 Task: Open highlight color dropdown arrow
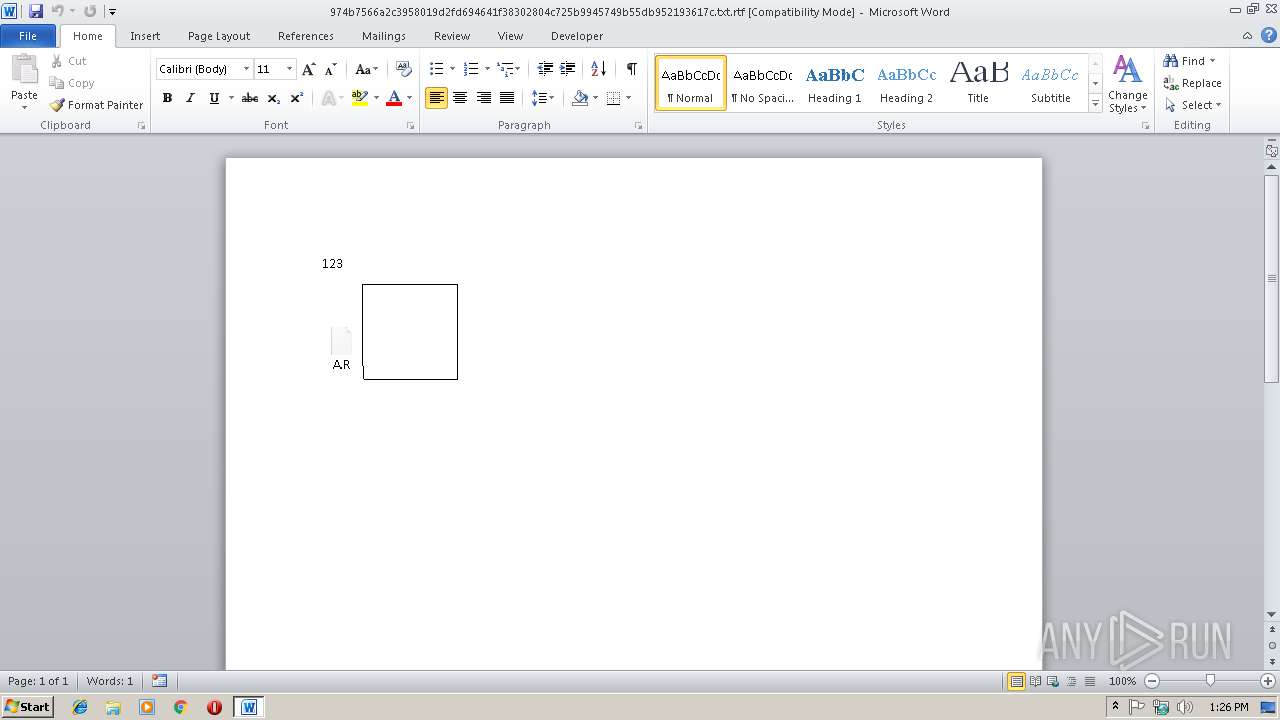coord(377,98)
